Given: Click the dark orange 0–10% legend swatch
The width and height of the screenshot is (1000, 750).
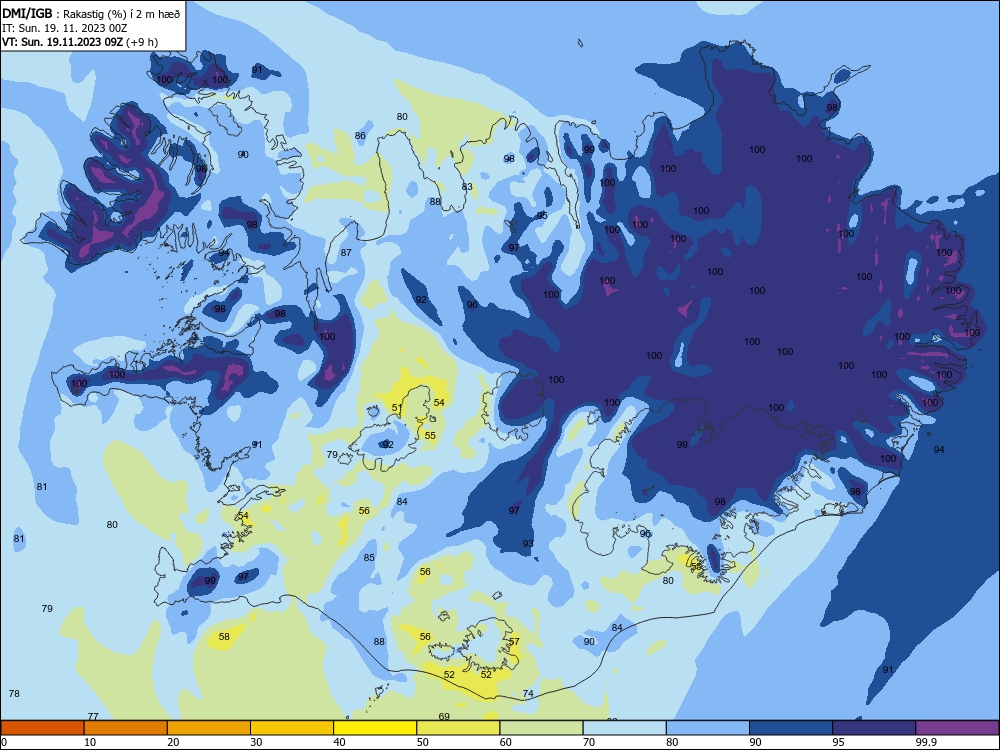Looking at the screenshot, I should tap(42, 728).
